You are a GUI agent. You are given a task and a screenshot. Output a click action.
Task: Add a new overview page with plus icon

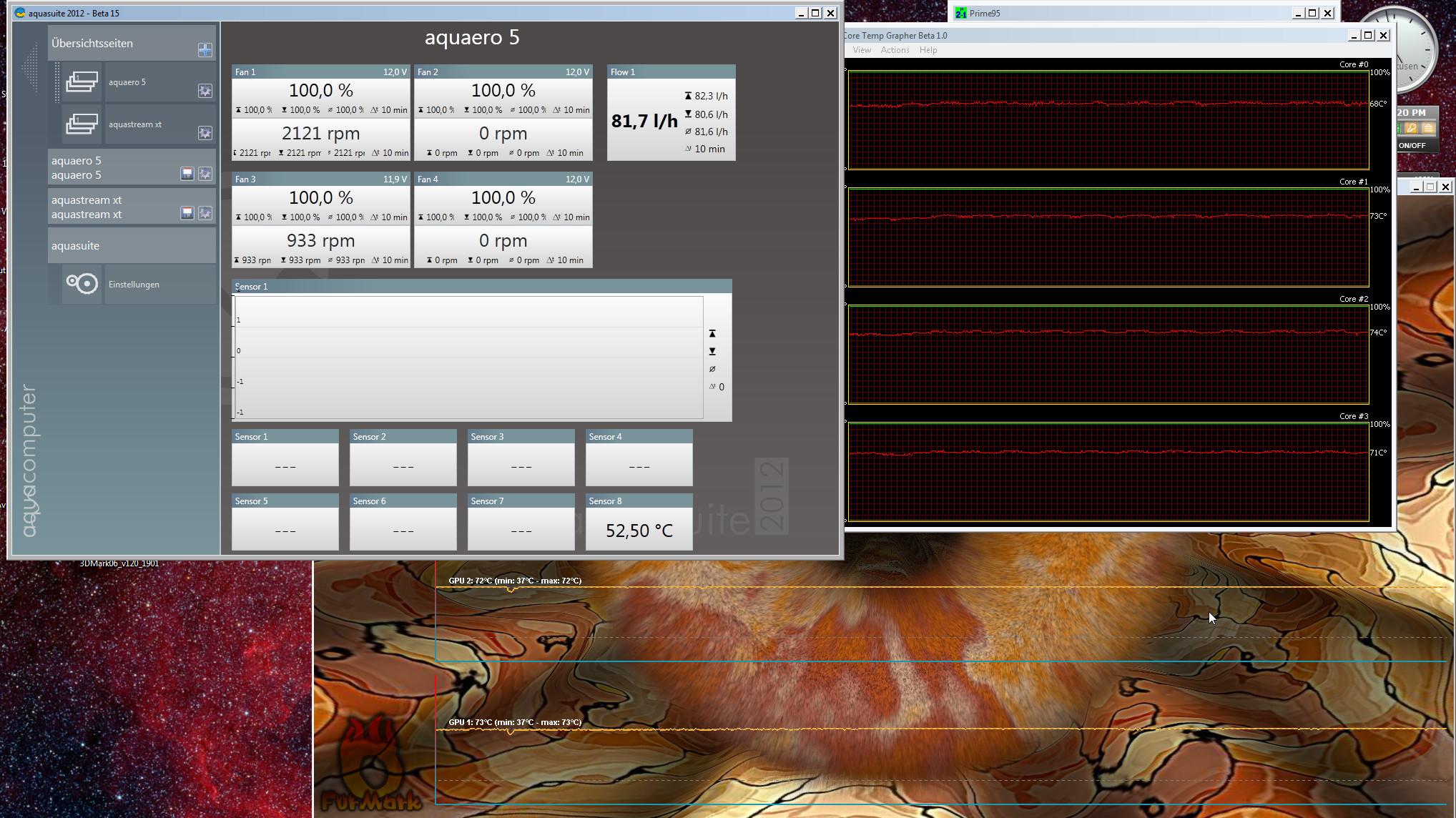[205, 49]
